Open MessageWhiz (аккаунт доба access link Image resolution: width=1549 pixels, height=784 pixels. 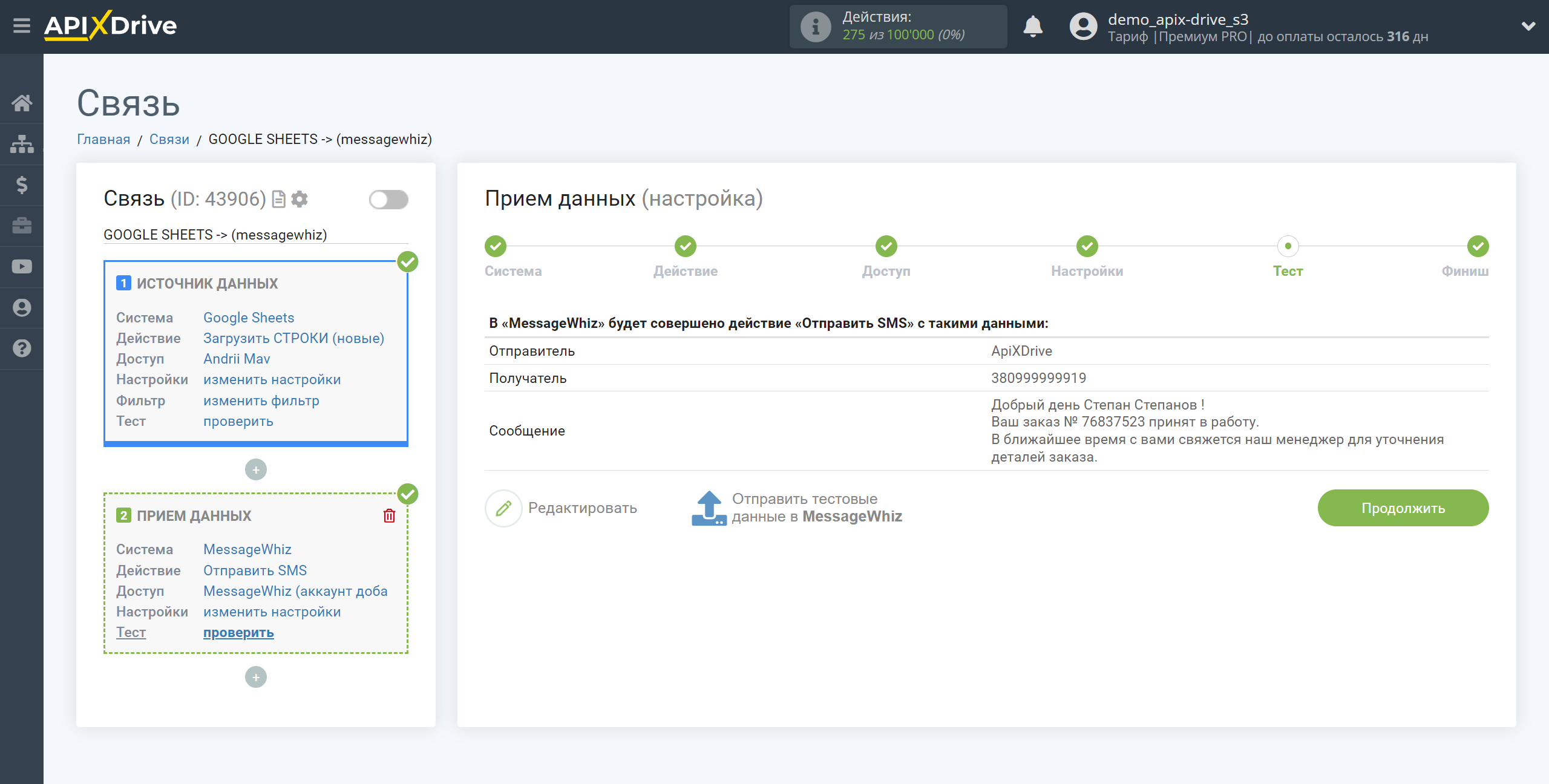pyautogui.click(x=295, y=591)
